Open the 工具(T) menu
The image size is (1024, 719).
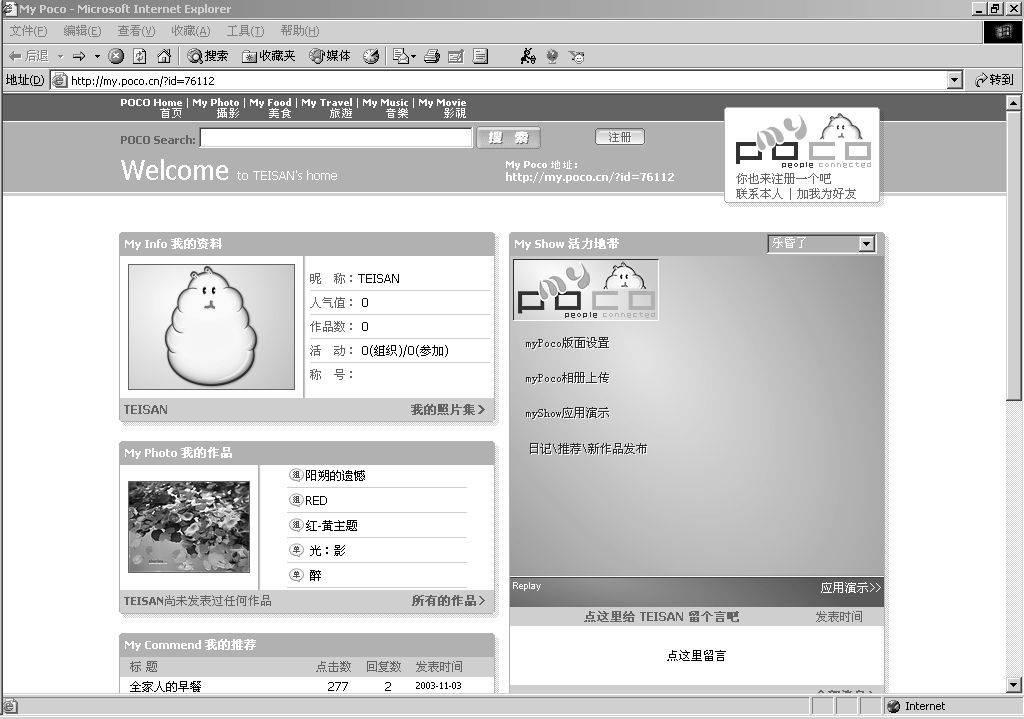pos(245,31)
